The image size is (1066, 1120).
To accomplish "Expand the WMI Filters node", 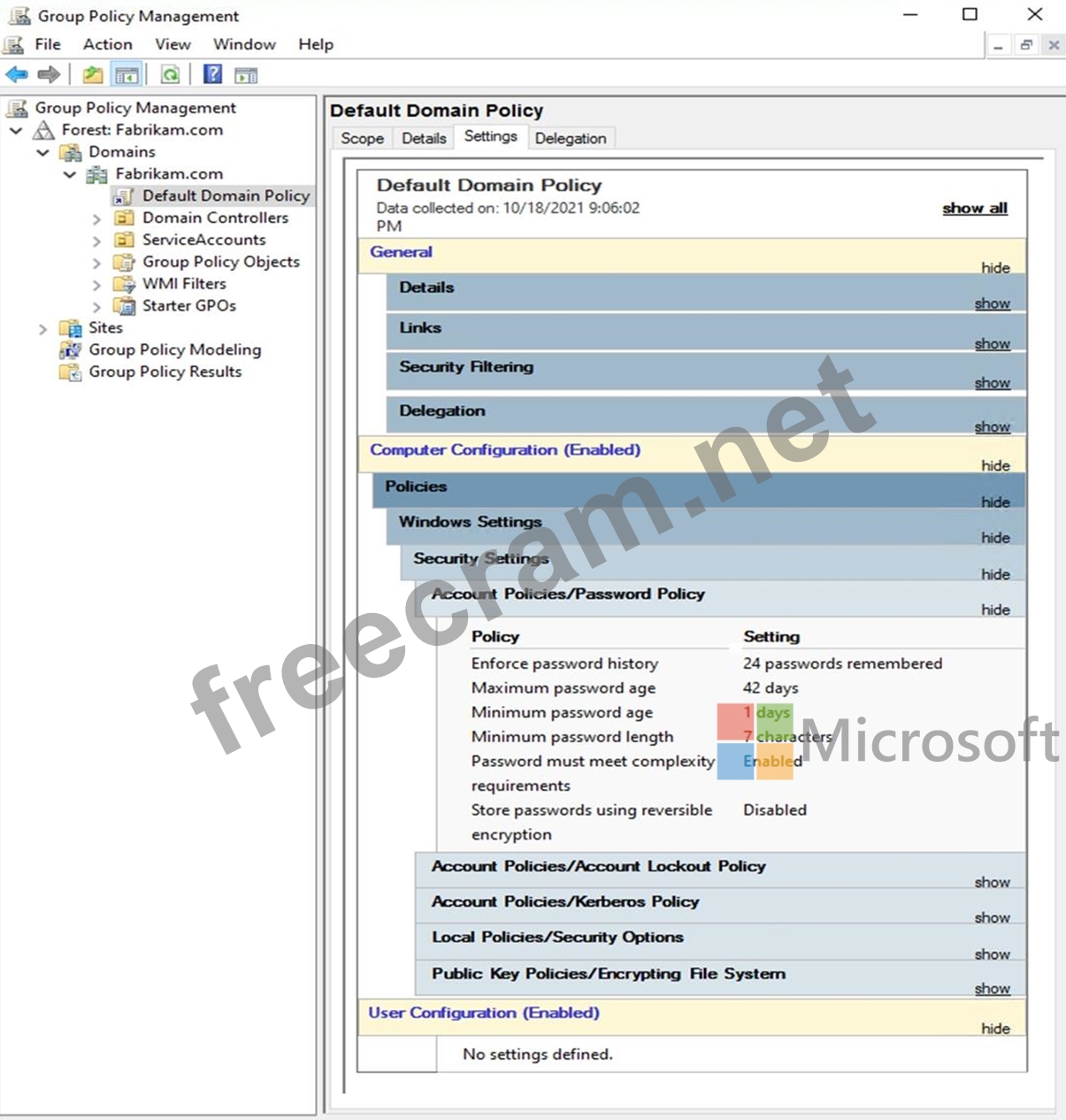I will [x=96, y=285].
